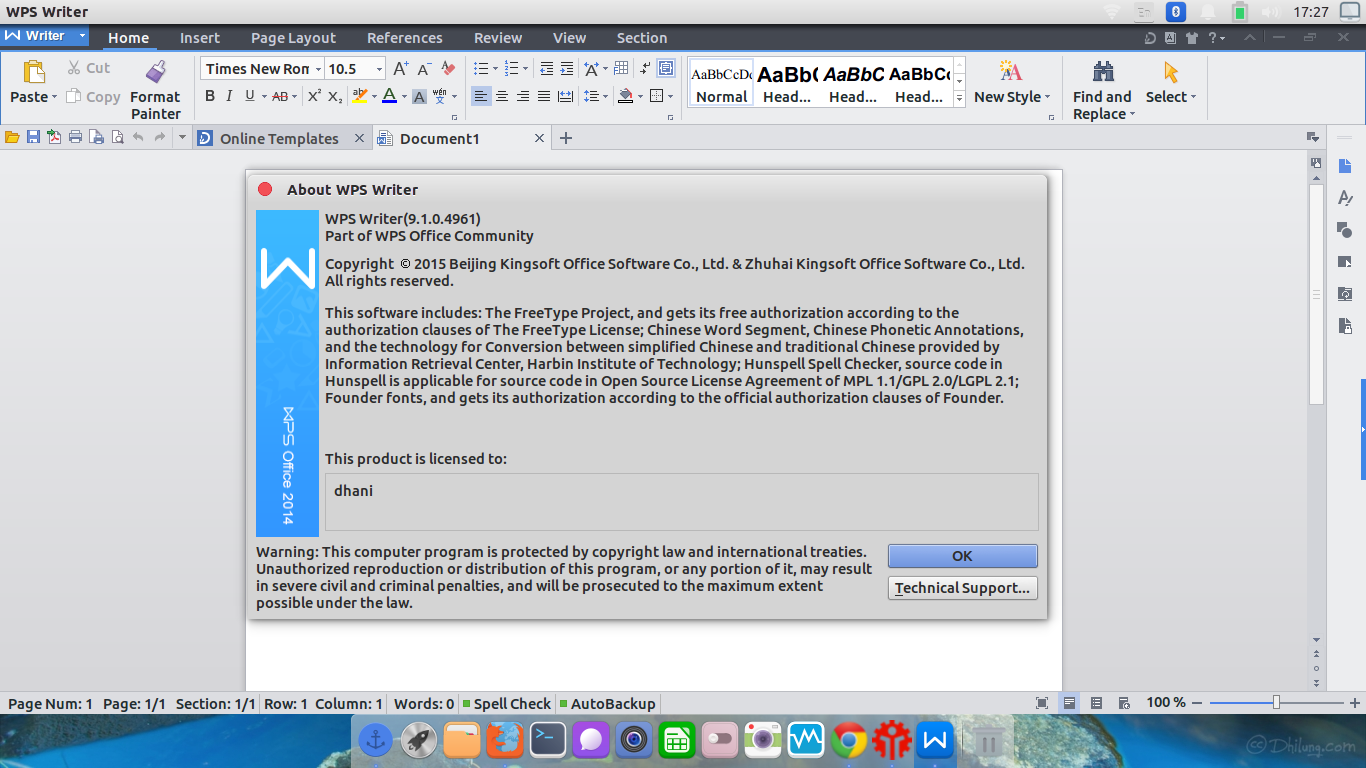This screenshot has height=768, width=1366.
Task: Toggle strikethrough AB button
Action: pos(279,96)
